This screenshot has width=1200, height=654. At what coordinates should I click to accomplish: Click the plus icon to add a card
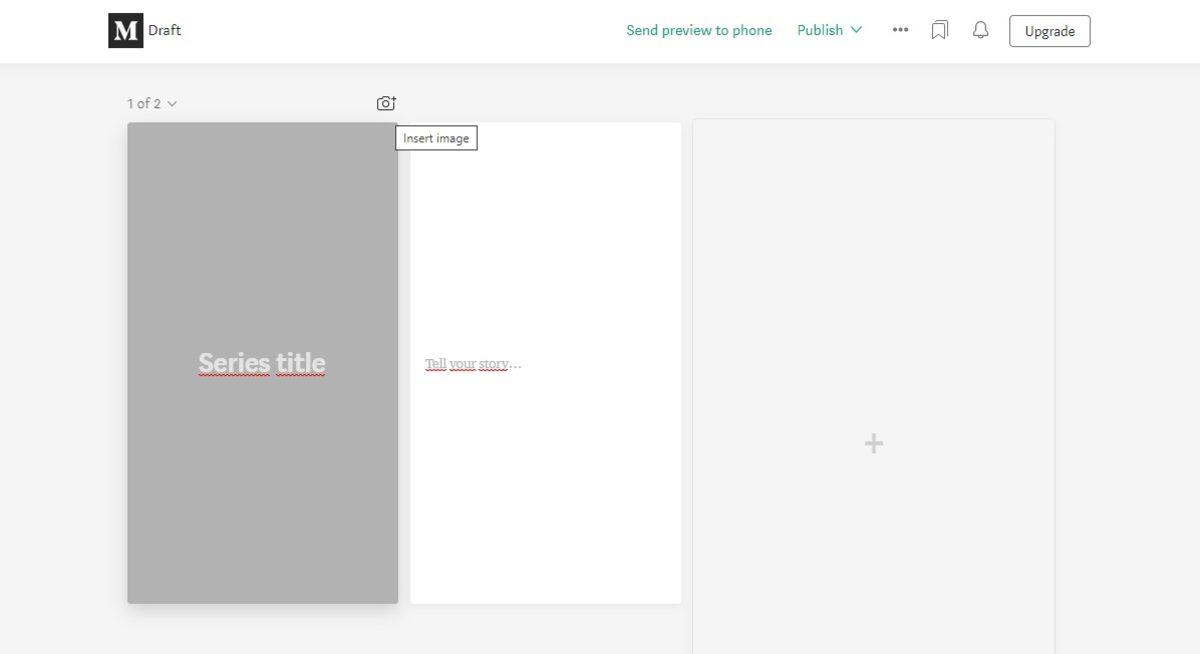click(872, 442)
